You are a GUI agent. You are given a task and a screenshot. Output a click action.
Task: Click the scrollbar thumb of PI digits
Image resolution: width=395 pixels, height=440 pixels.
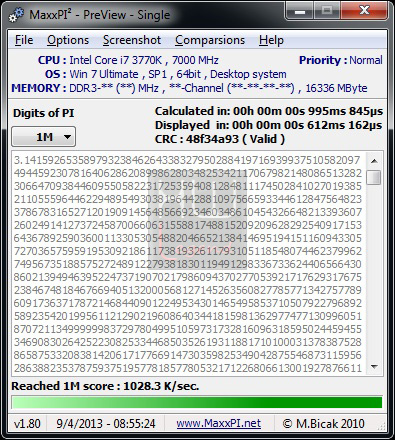pos(374,177)
